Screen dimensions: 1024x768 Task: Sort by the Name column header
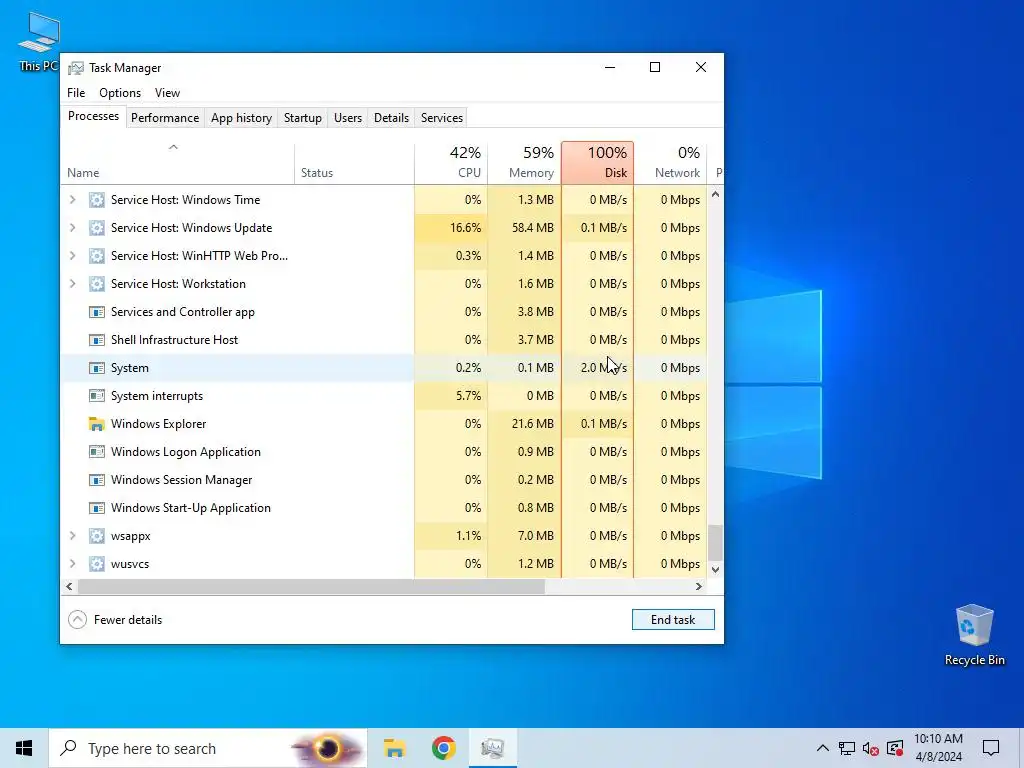click(x=178, y=163)
